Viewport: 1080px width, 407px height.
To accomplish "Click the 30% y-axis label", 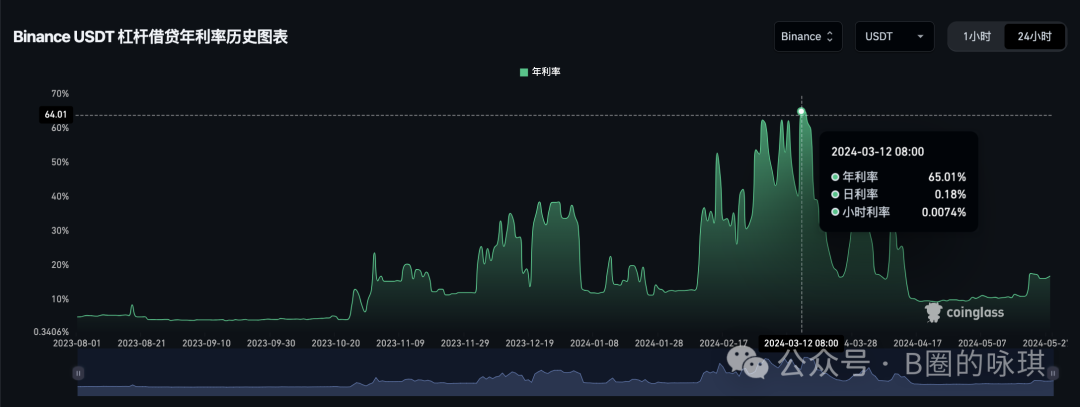I will pos(60,231).
